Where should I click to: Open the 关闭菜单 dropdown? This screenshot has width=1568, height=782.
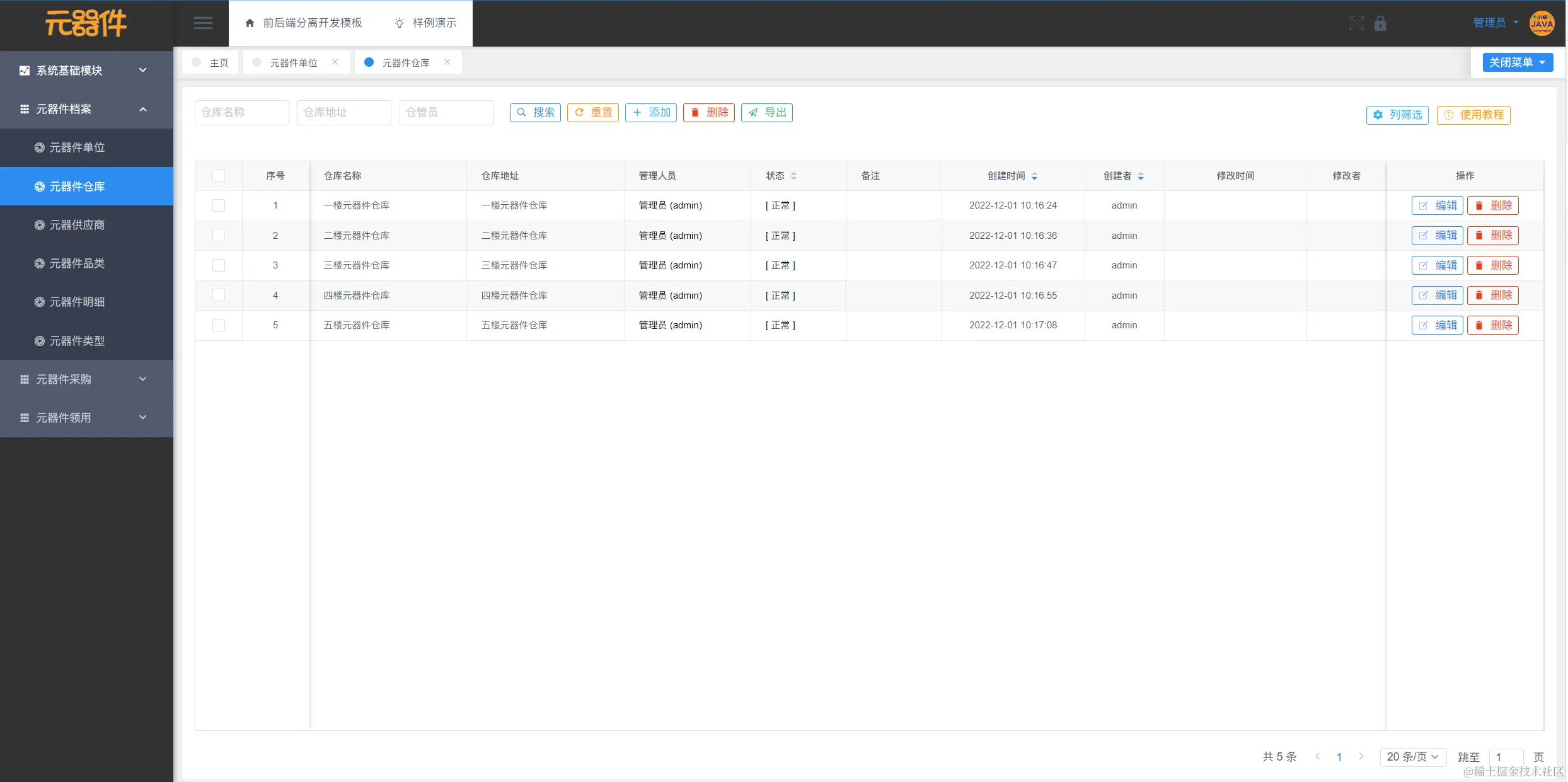click(1517, 62)
